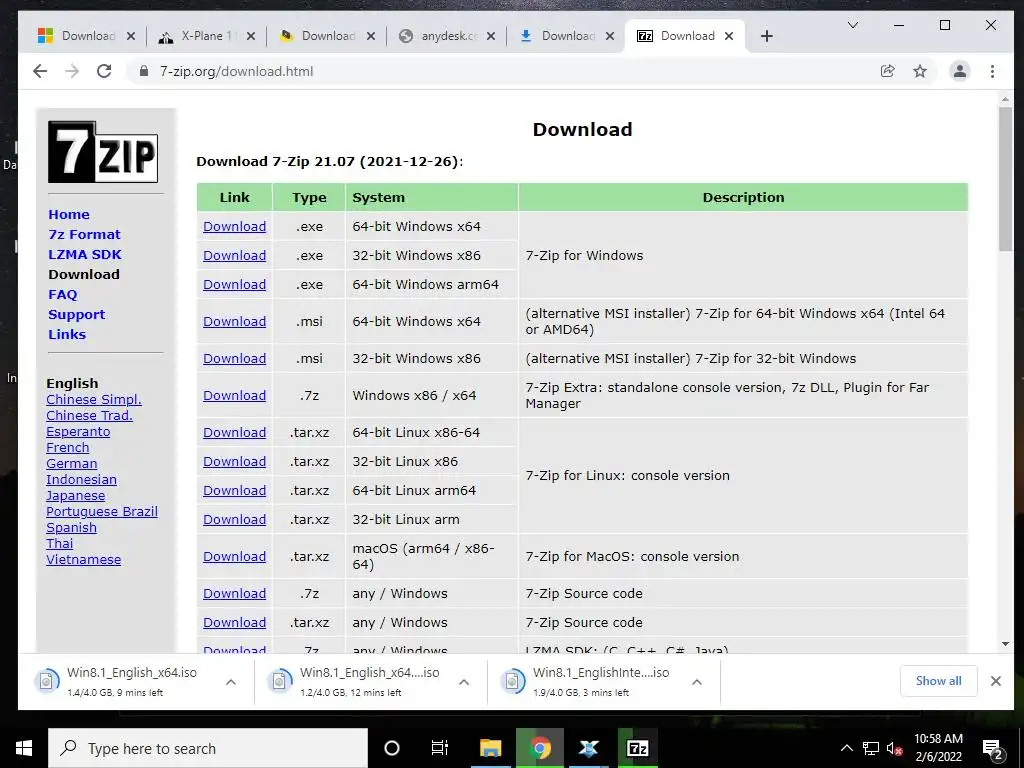This screenshot has width=1024, height=768.
Task: Open the X-Plane taskbar icon
Action: (588, 748)
